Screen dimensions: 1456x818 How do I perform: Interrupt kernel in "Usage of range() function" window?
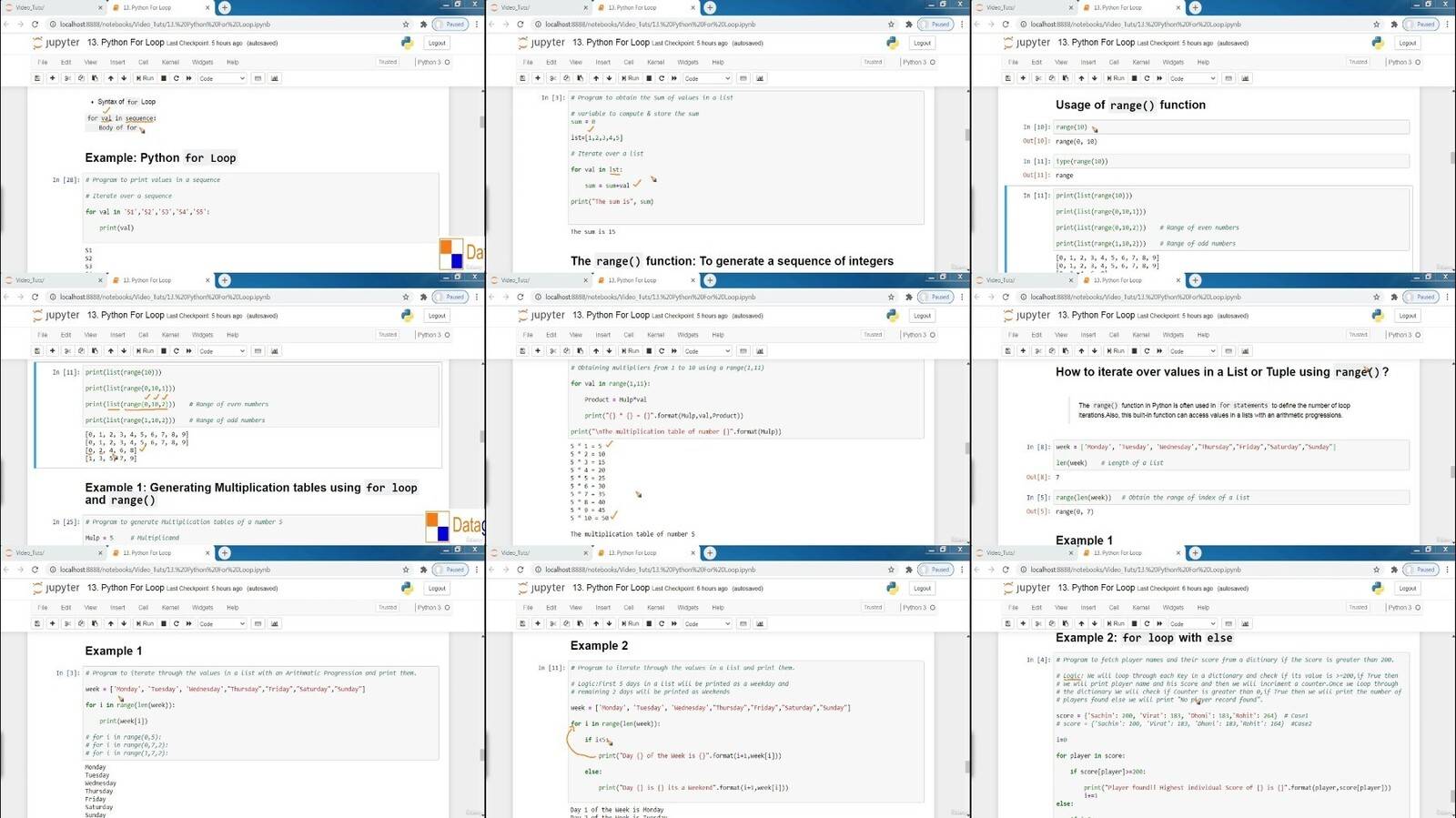pos(1134,78)
